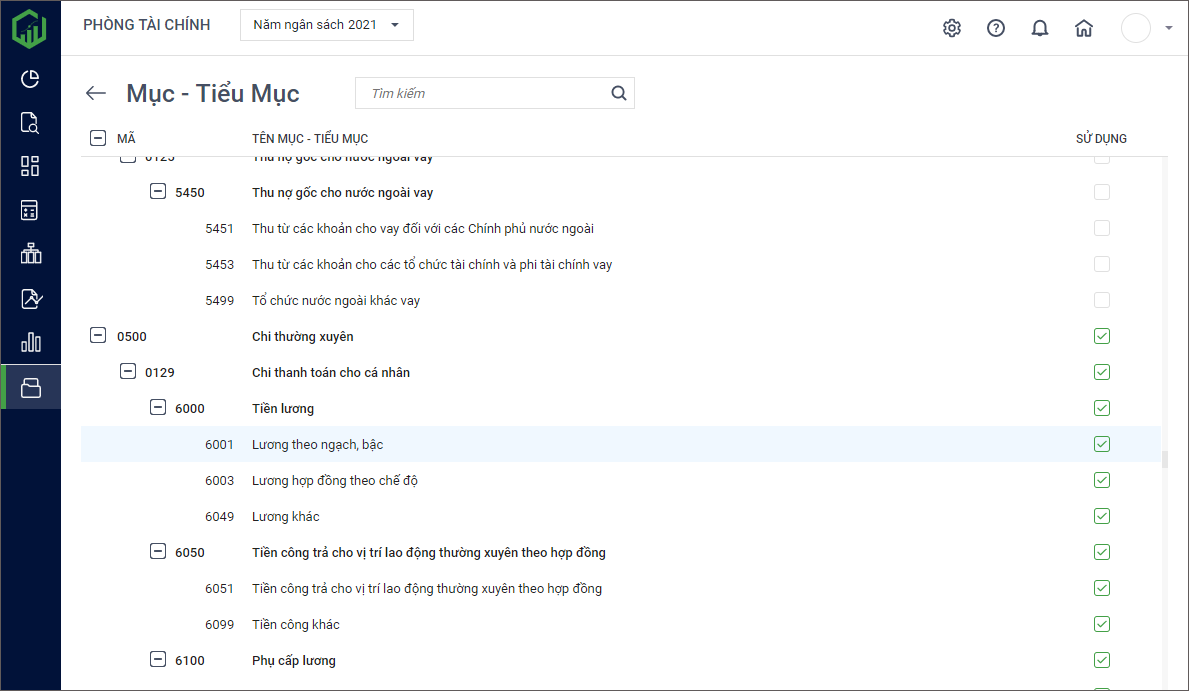Open the pie chart sidebar icon
Viewport: 1189px width, 691px height.
pyautogui.click(x=30, y=79)
